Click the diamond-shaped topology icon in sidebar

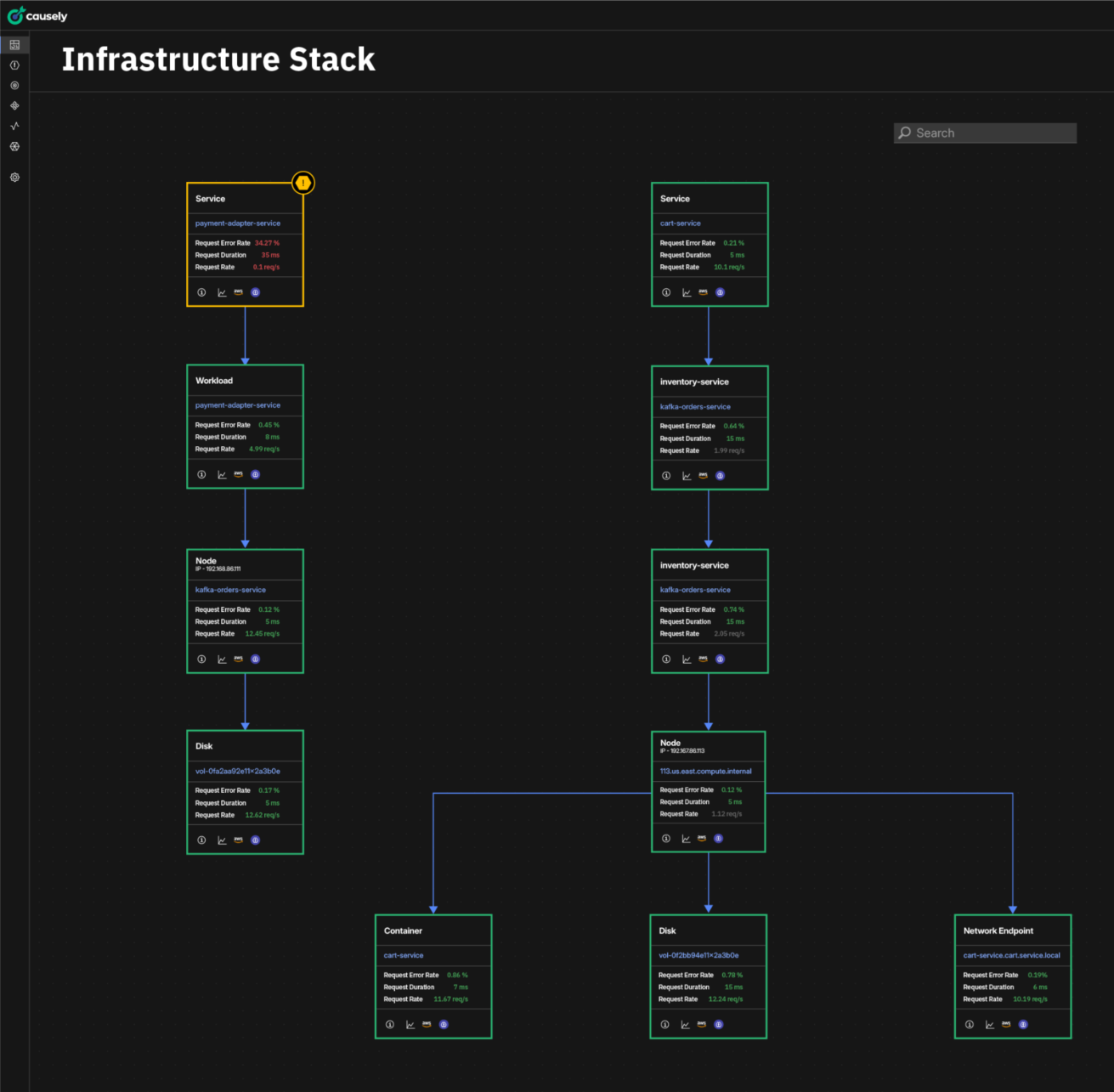(x=14, y=106)
